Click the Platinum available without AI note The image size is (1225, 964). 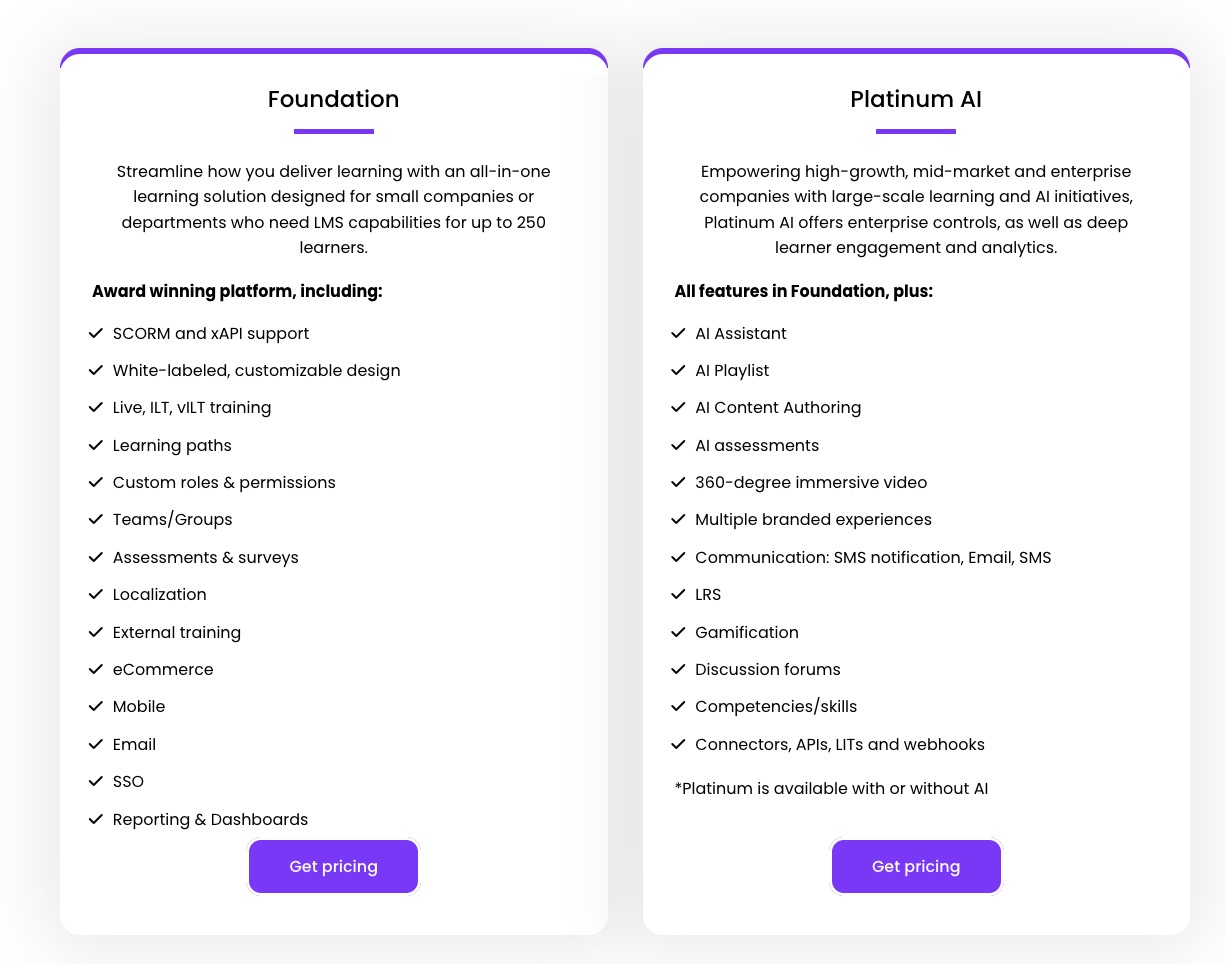click(x=831, y=788)
